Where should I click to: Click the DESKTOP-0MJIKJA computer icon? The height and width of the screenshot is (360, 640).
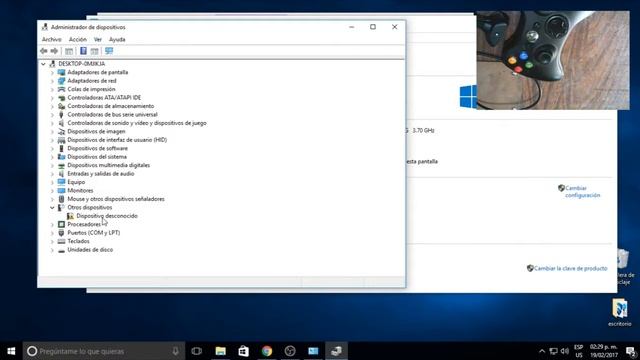coord(52,64)
